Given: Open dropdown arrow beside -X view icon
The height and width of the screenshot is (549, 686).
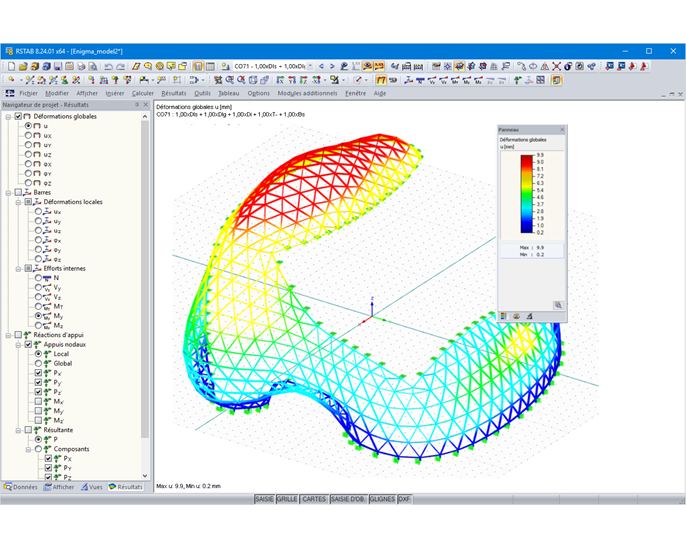Looking at the screenshot, I should (x=325, y=80).
